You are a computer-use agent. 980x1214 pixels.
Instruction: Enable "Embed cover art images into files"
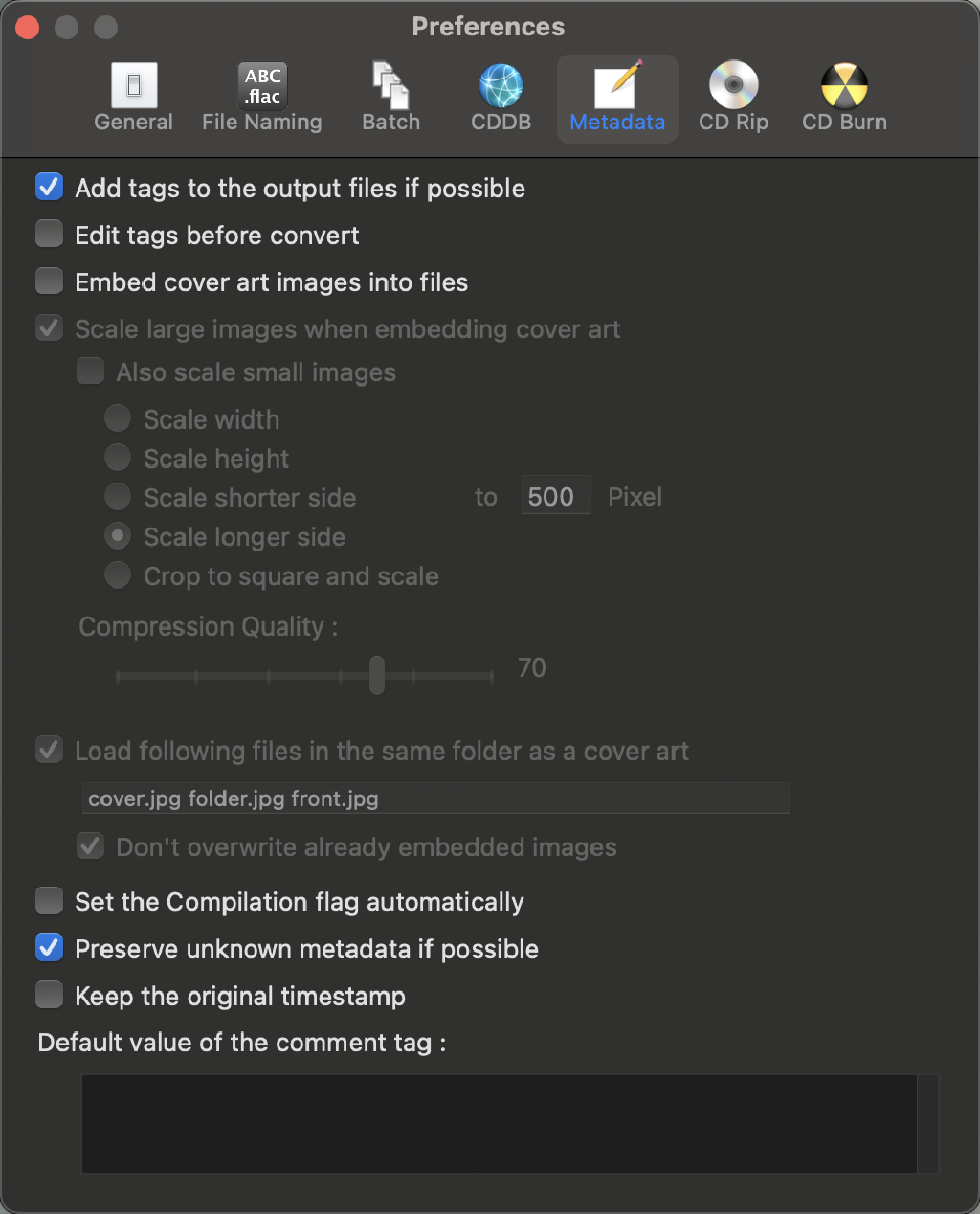49,281
